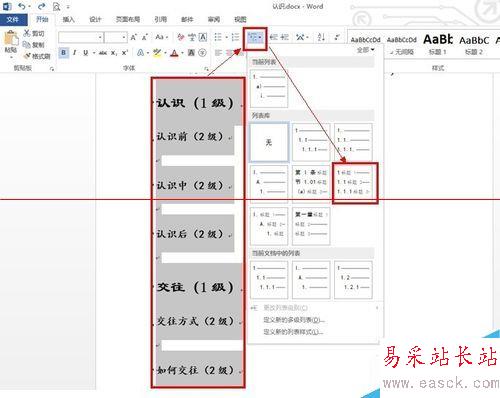Click the strikethrough abc icon
This screenshot has height=398, width=500.
(103, 53)
